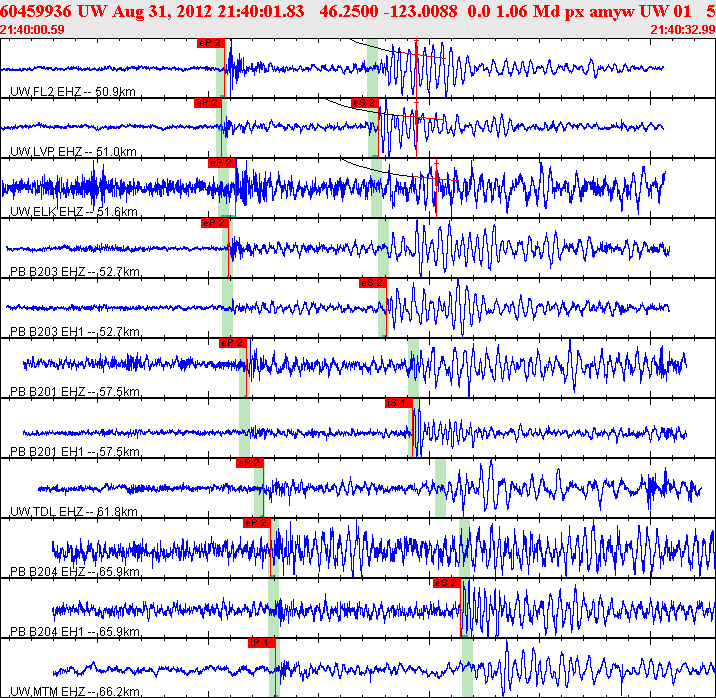The width and height of the screenshot is (716, 698).
Task: Click the window start time 21:40:00.59
Action: 32,30
